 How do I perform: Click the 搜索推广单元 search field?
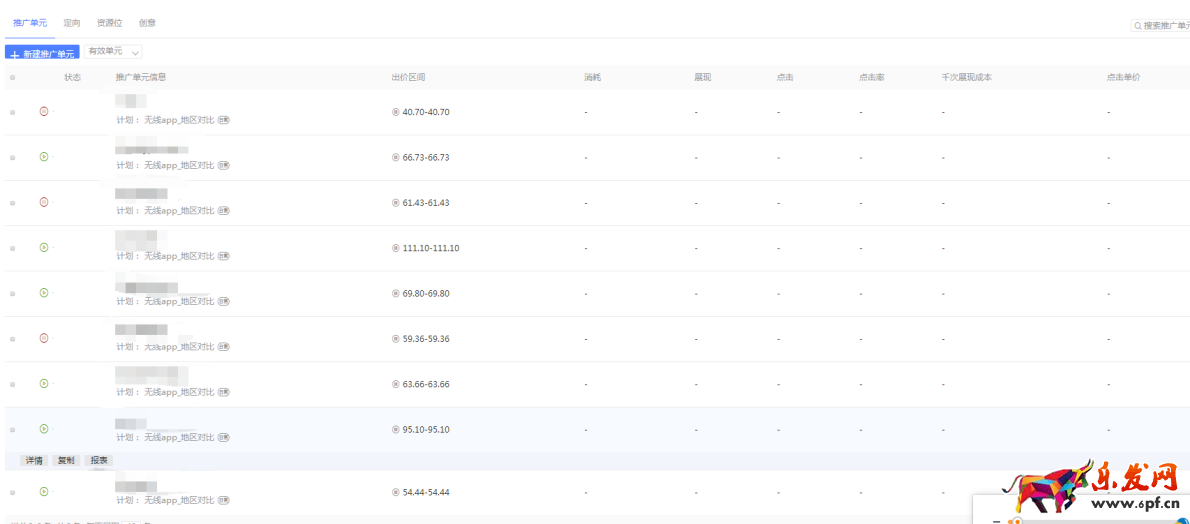[1163, 25]
